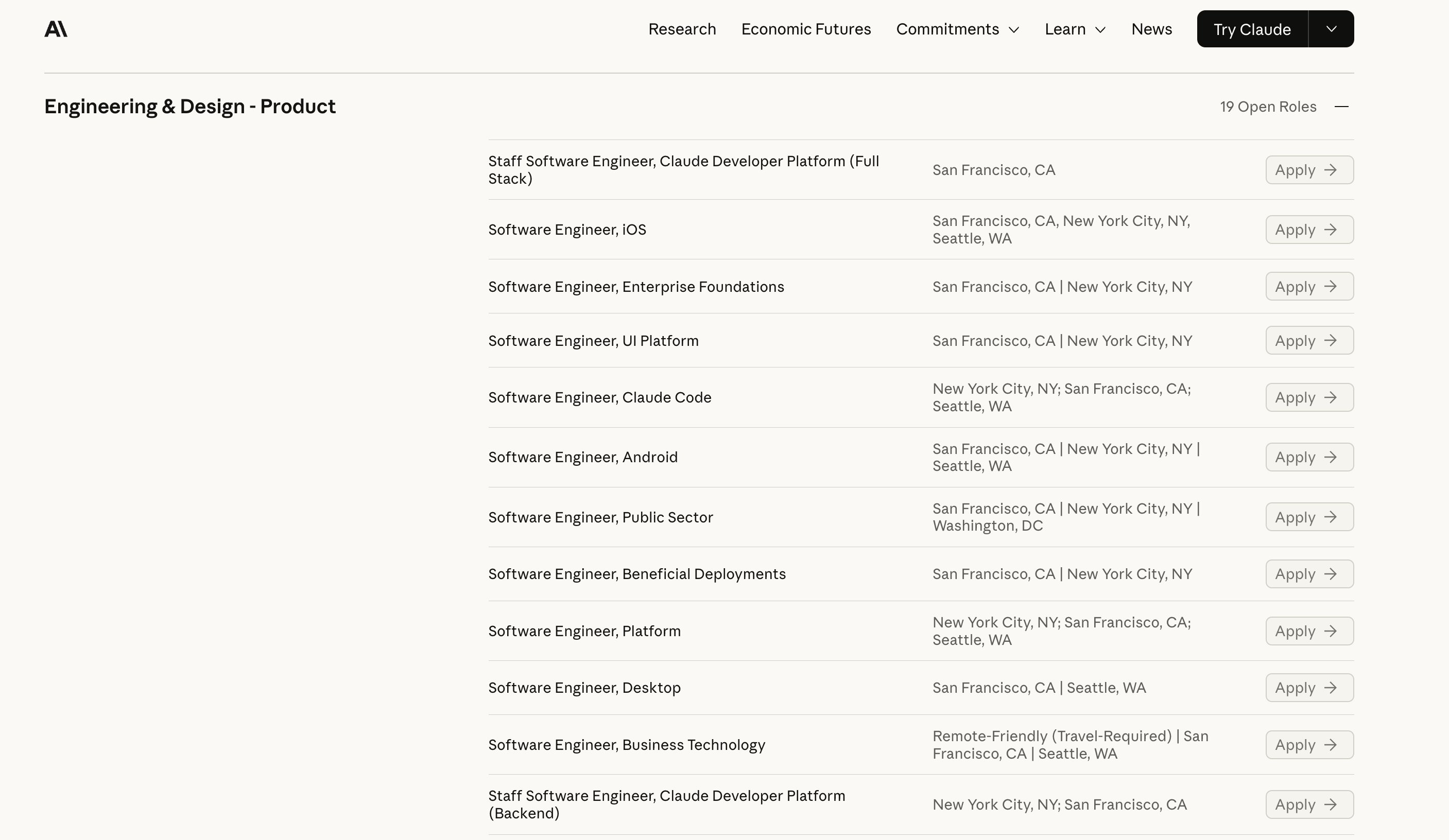The height and width of the screenshot is (840, 1449).
Task: Open the News section
Action: pos(1152,29)
